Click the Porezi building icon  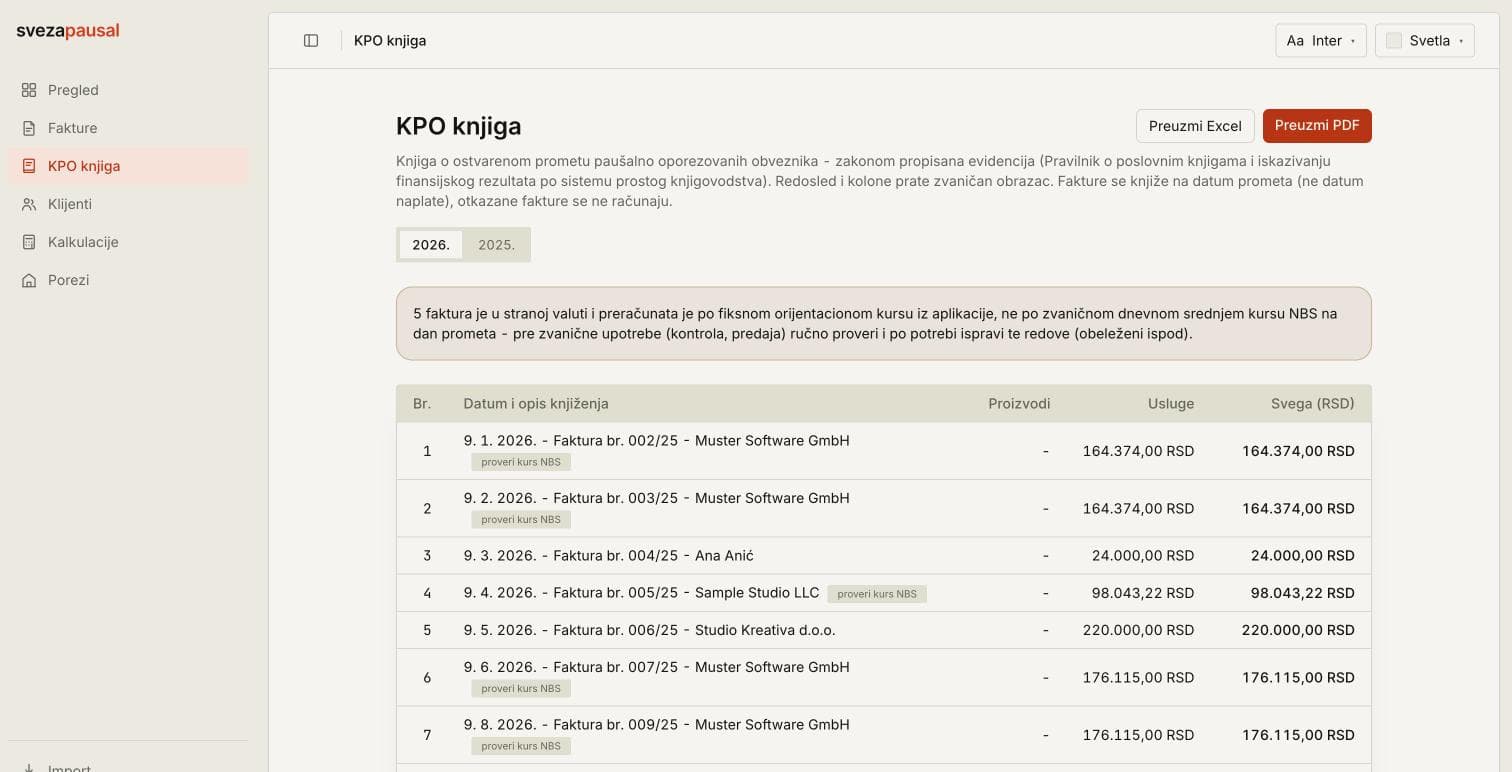click(29, 280)
